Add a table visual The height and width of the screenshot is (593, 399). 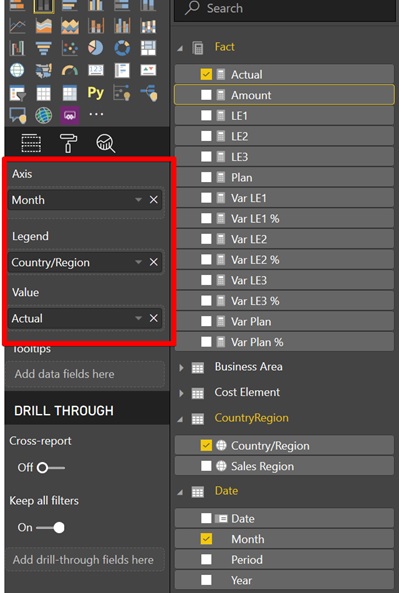tap(43, 93)
